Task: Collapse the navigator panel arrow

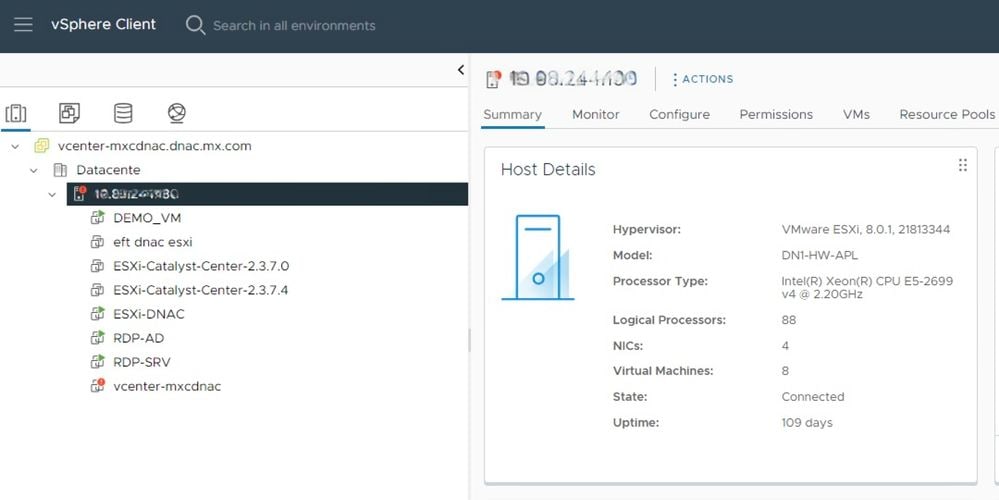Action: [x=461, y=70]
